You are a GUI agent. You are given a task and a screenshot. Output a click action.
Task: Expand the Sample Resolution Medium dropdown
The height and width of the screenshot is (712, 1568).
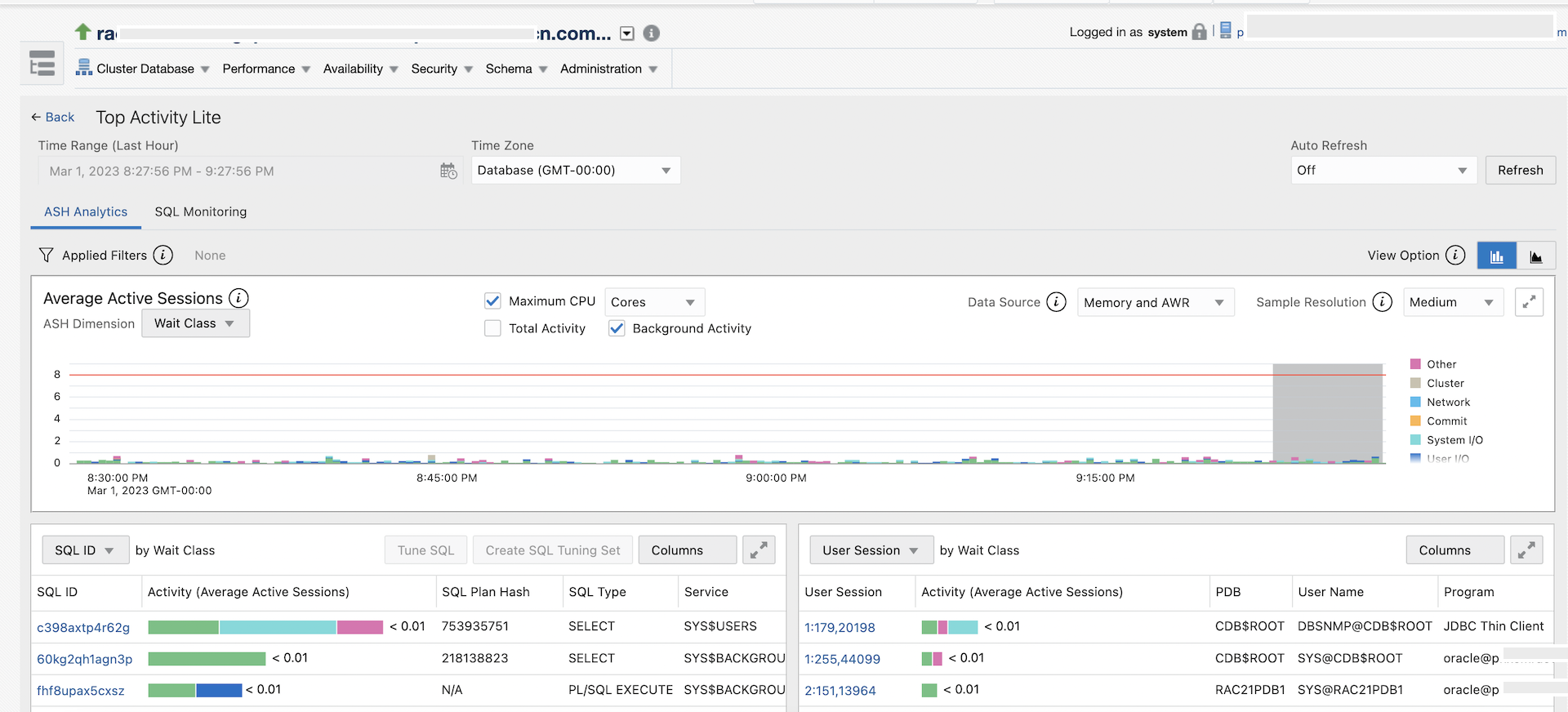1452,302
